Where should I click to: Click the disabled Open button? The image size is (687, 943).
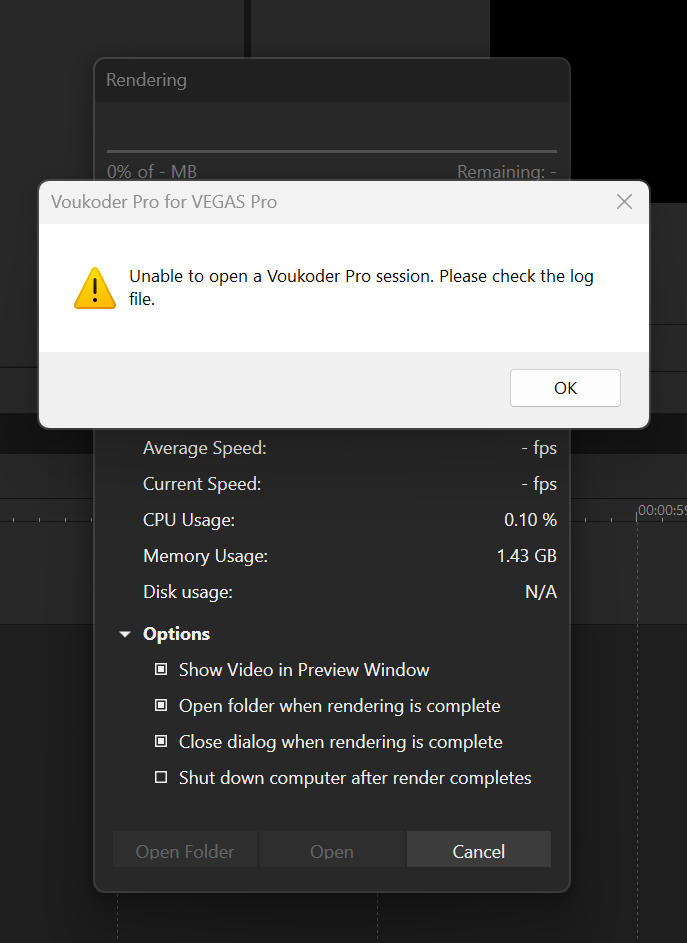pos(331,851)
